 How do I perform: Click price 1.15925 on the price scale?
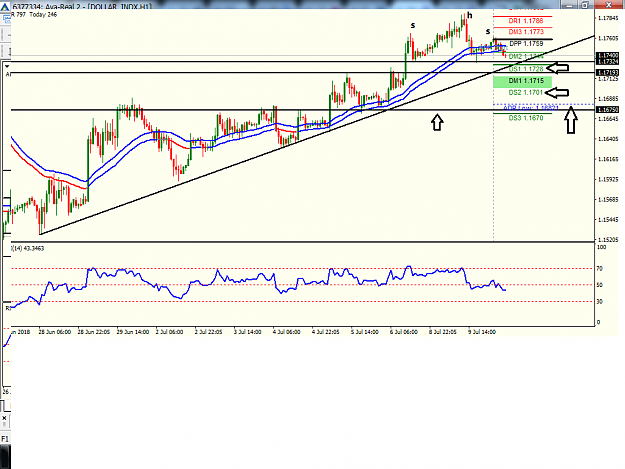click(608, 179)
